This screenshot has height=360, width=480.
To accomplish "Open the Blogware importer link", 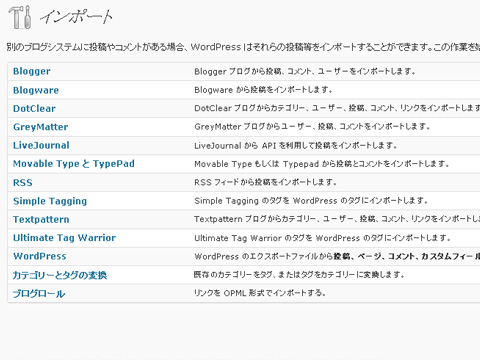I will click(36, 90).
